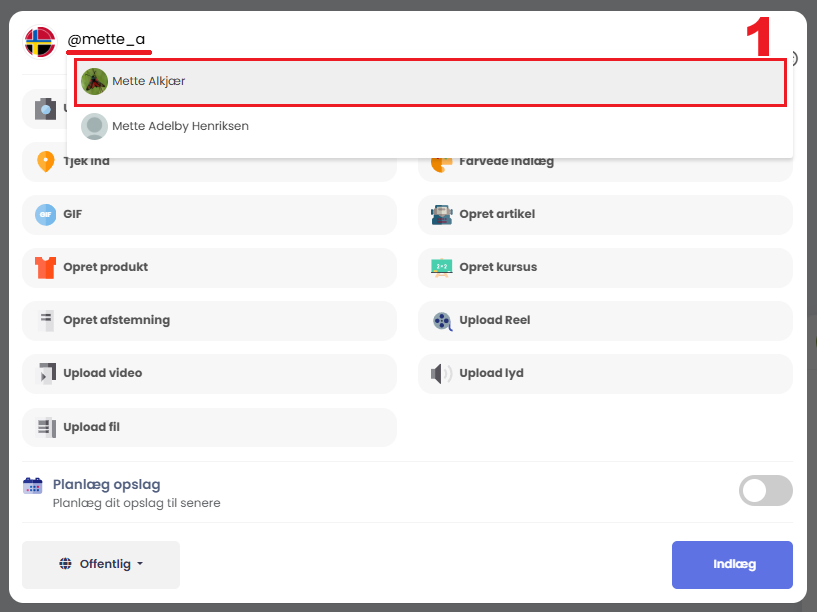The height and width of the screenshot is (612, 817).
Task: Click the GIF icon
Action: (45, 215)
